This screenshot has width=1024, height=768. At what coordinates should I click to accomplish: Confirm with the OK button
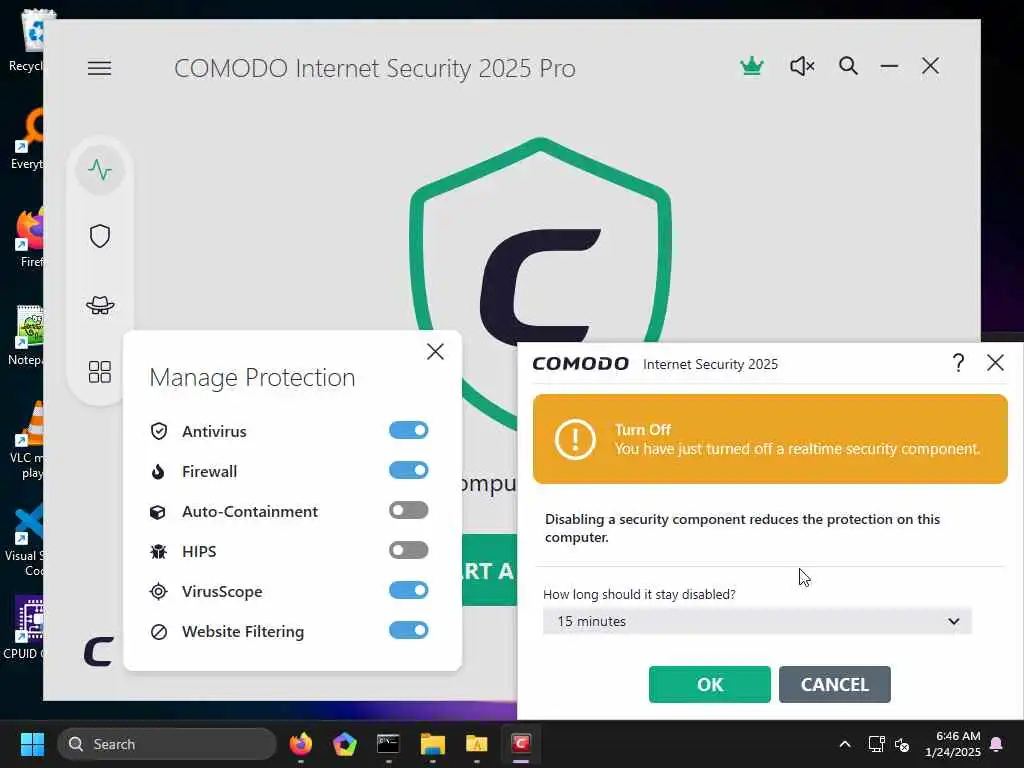click(709, 684)
